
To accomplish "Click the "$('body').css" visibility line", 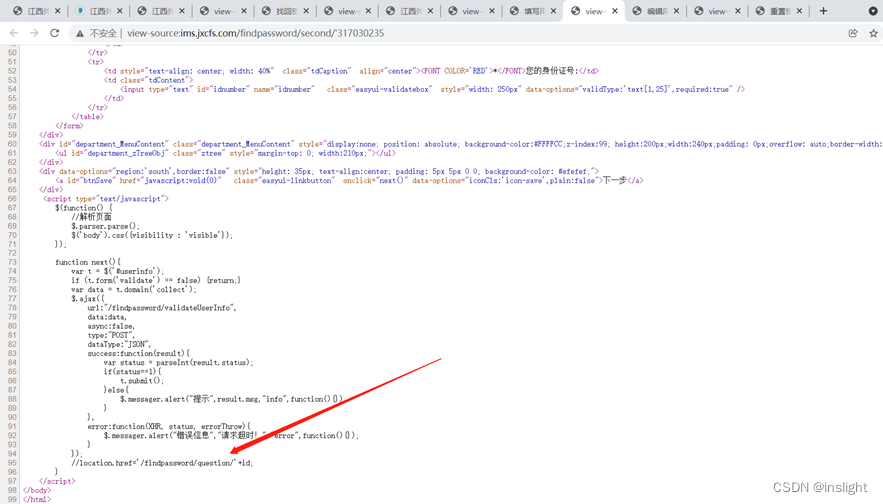I will pos(152,235).
